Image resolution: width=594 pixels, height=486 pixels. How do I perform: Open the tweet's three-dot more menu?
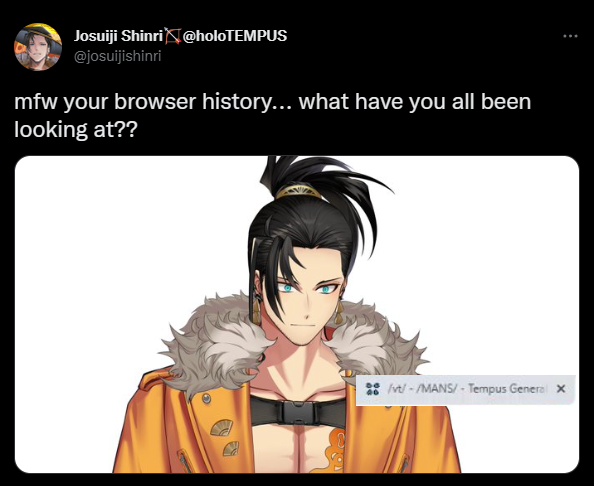pos(570,36)
